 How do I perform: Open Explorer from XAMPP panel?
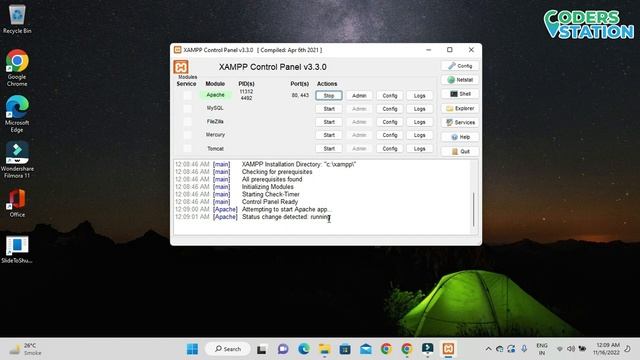pos(460,108)
